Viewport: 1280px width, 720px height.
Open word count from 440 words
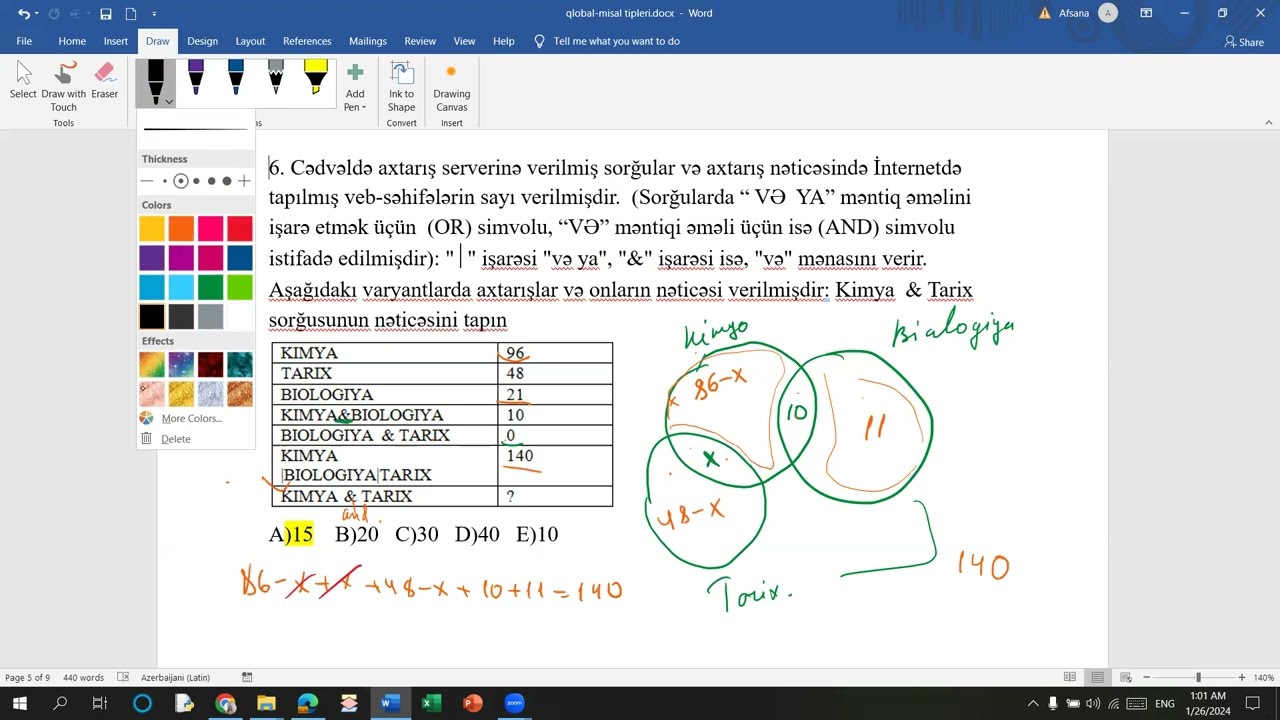[x=83, y=678]
